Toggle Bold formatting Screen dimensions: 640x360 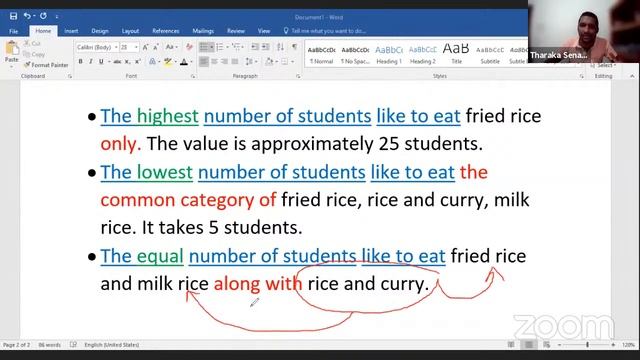pyautogui.click(x=80, y=62)
